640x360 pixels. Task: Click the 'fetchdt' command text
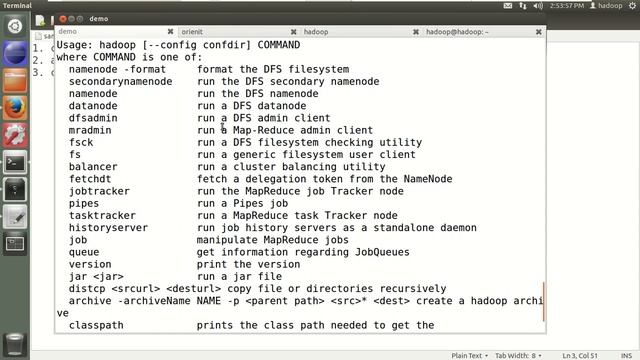pyautogui.click(x=90, y=179)
